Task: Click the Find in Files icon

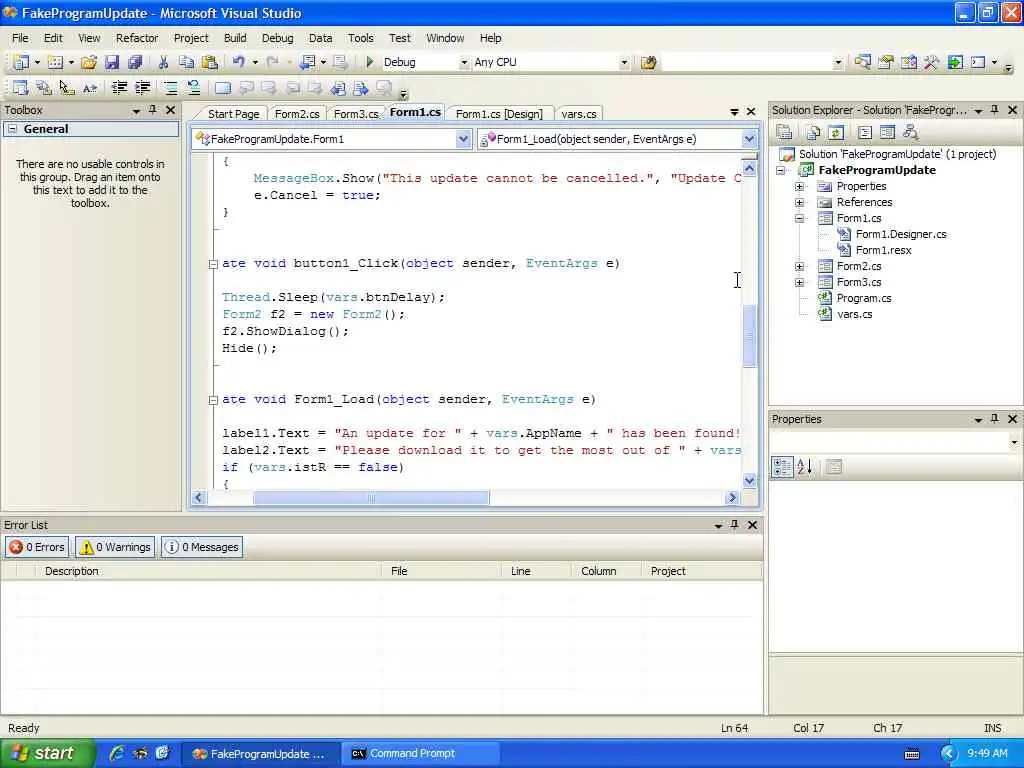Action: [648, 63]
